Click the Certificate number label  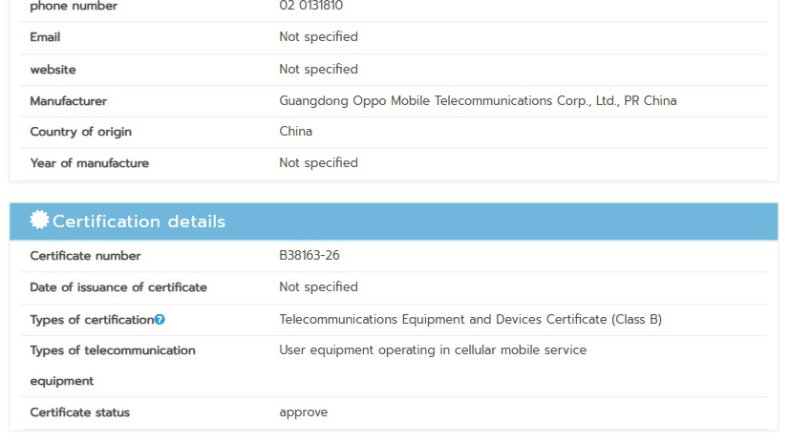point(85,256)
